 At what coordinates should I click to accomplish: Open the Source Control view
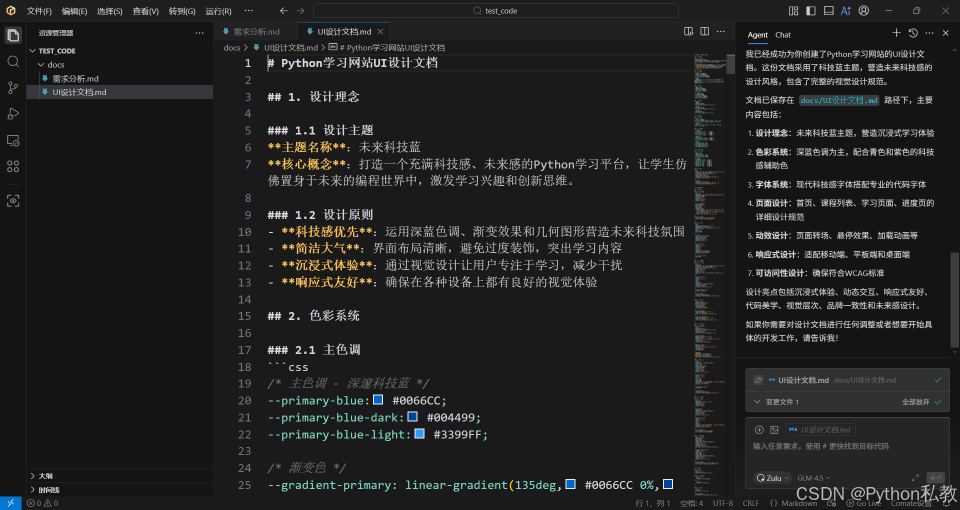tap(13, 87)
